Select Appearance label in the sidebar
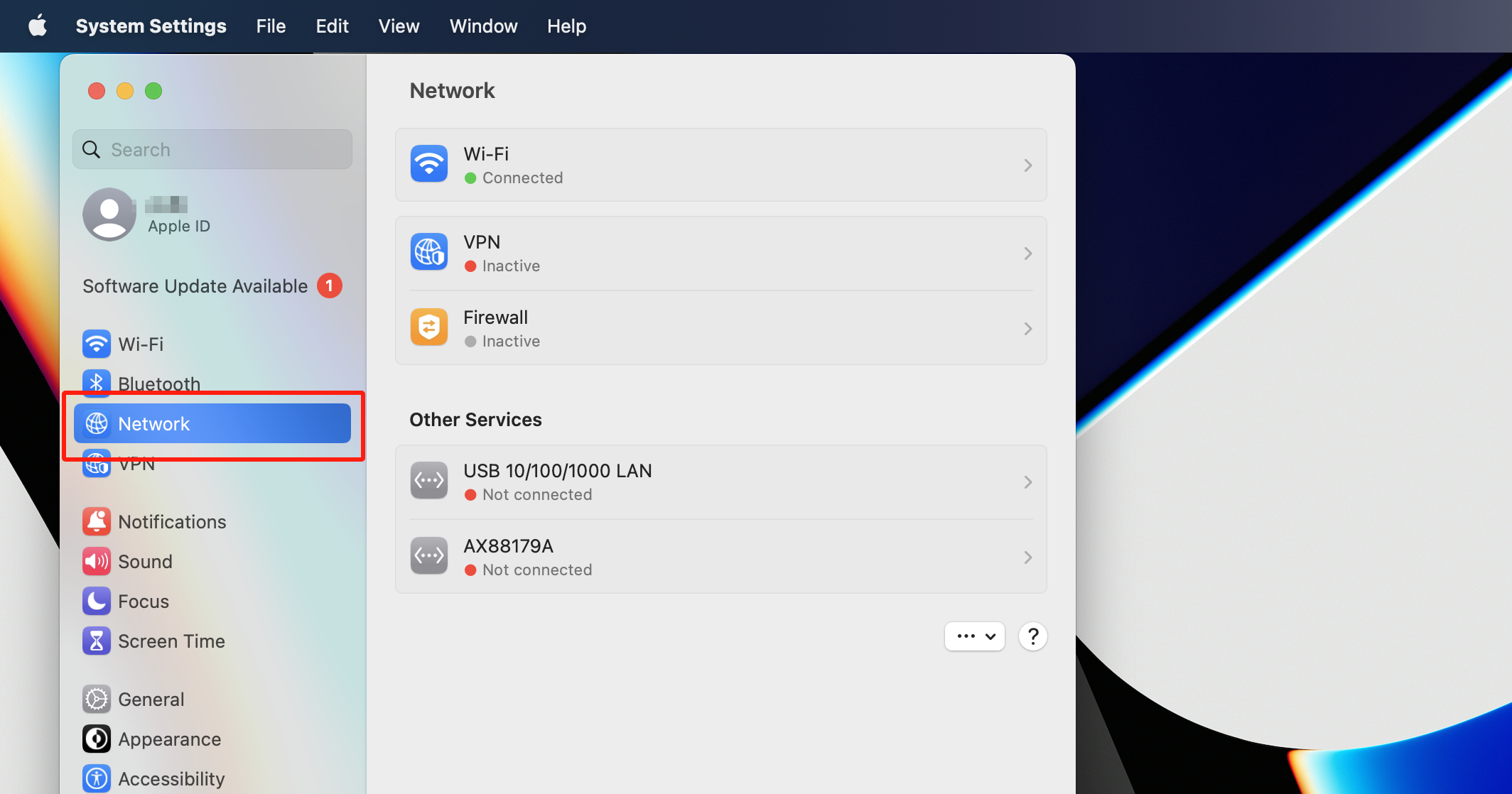Image resolution: width=1512 pixels, height=794 pixels. (x=170, y=739)
